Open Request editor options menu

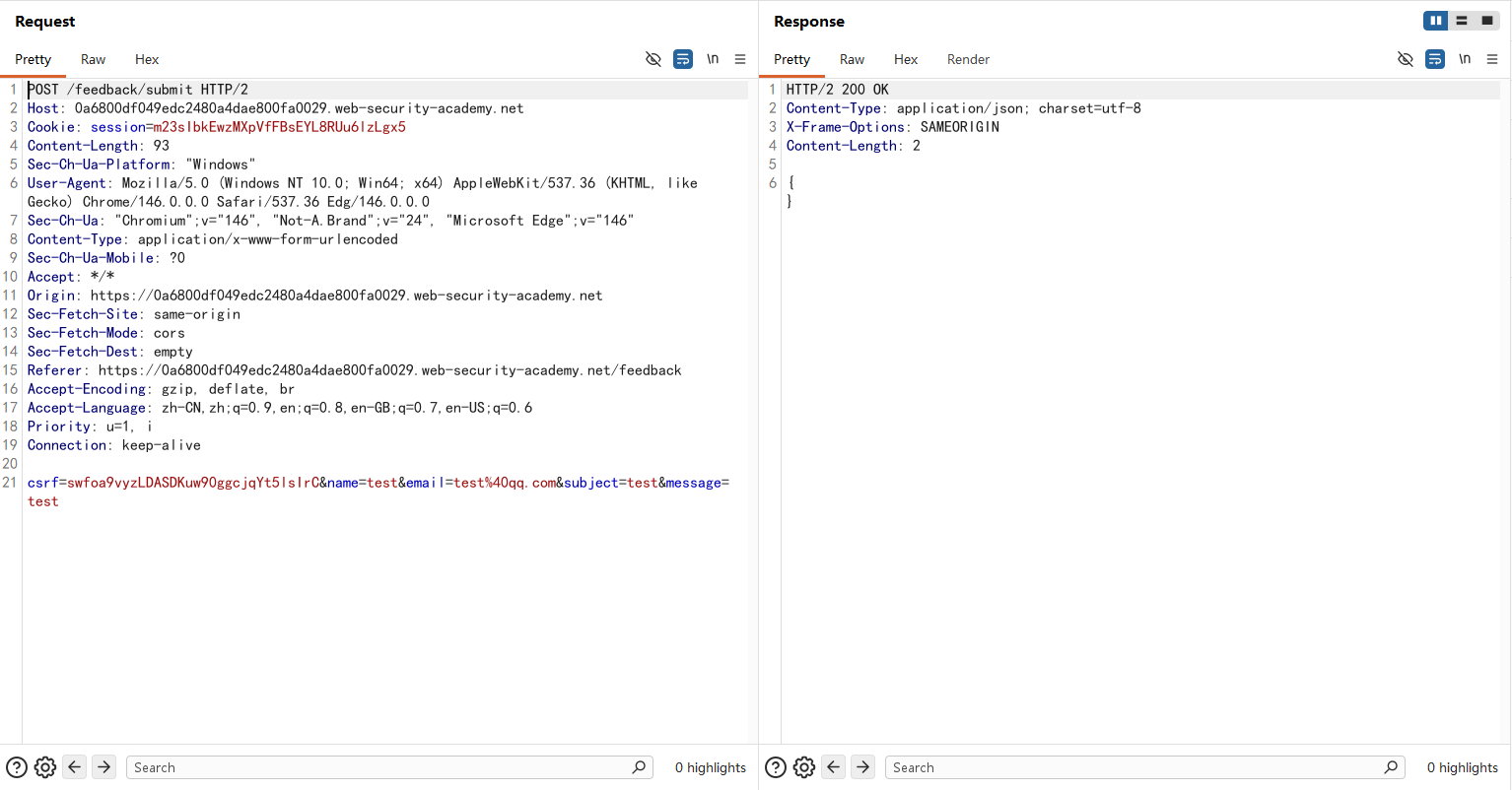point(740,59)
